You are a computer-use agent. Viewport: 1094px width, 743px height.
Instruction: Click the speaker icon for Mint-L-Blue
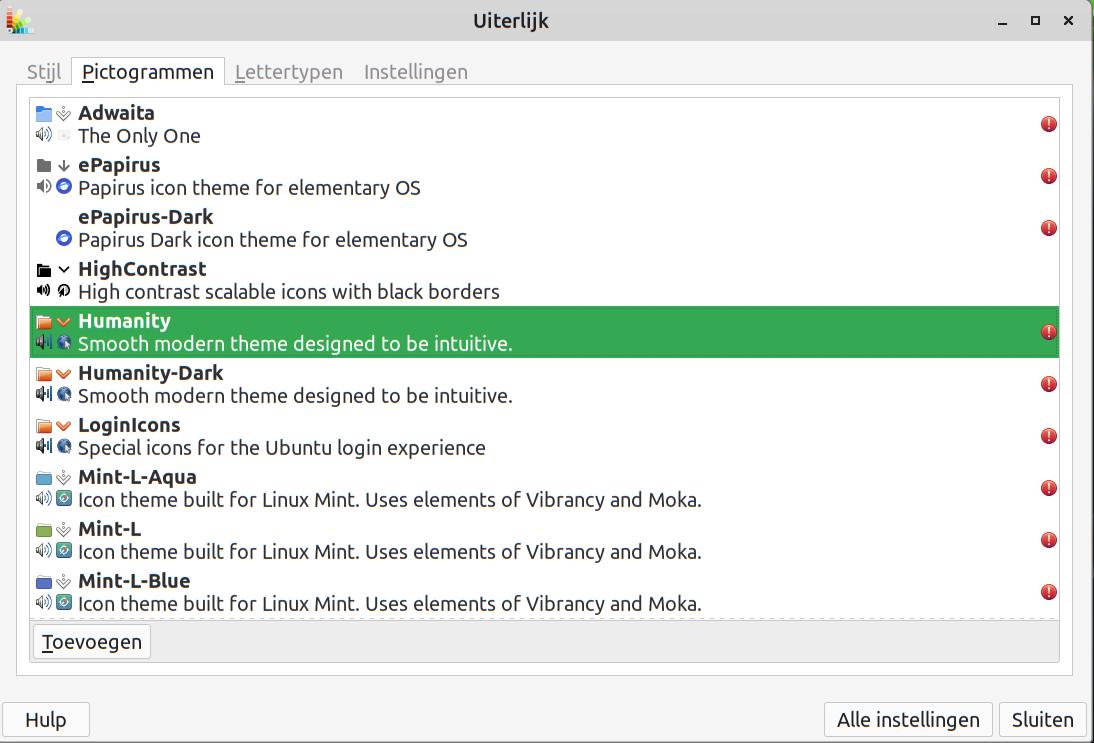(x=43, y=602)
